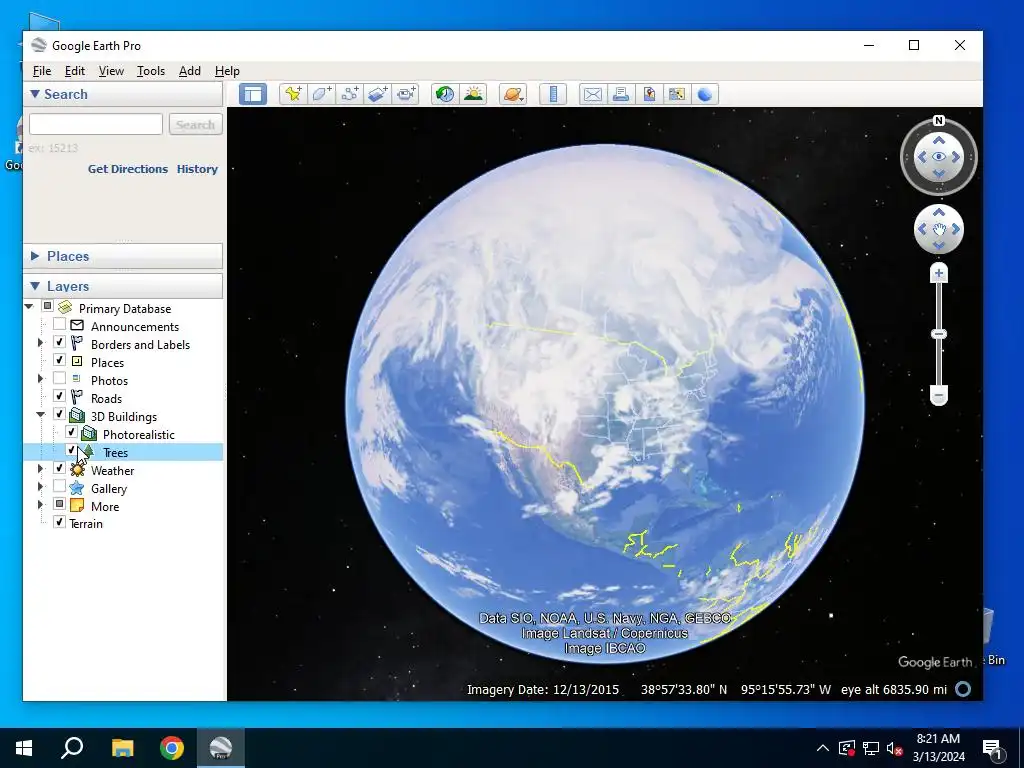
Task: Show sunlight across the landscape icon
Action: pos(473,94)
